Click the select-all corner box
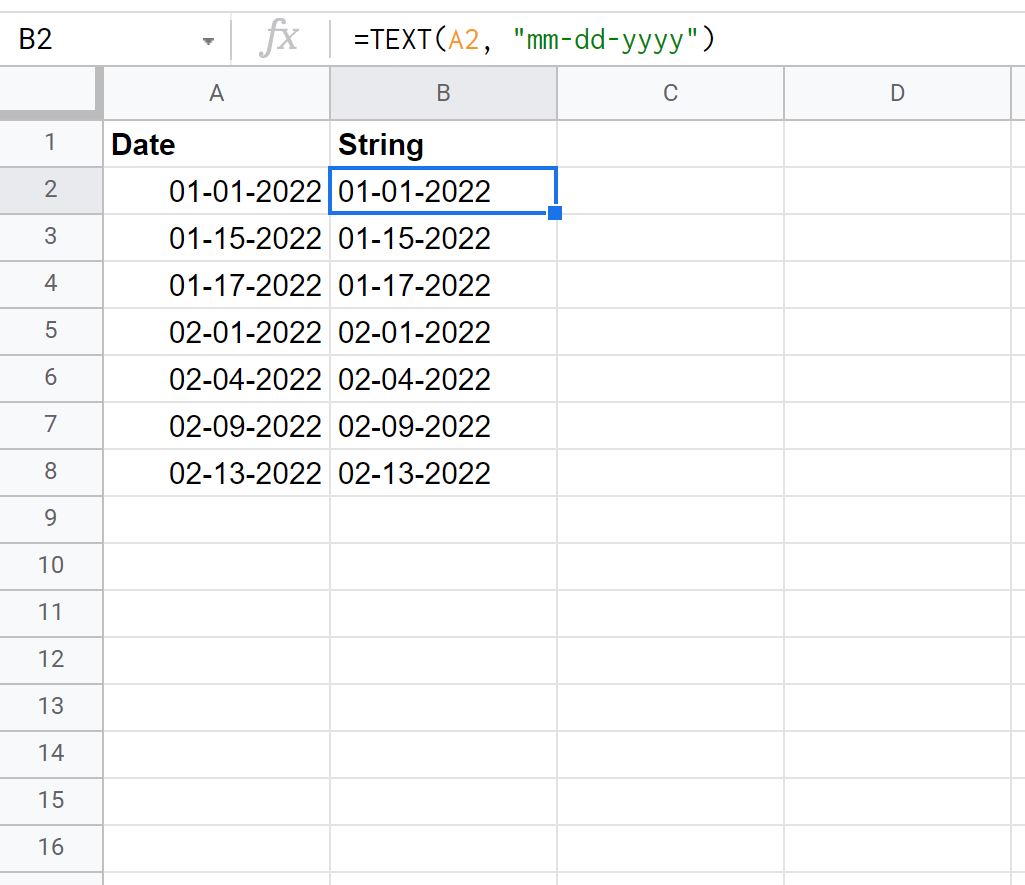Screen dimensions: 1025x885 pos(51,93)
